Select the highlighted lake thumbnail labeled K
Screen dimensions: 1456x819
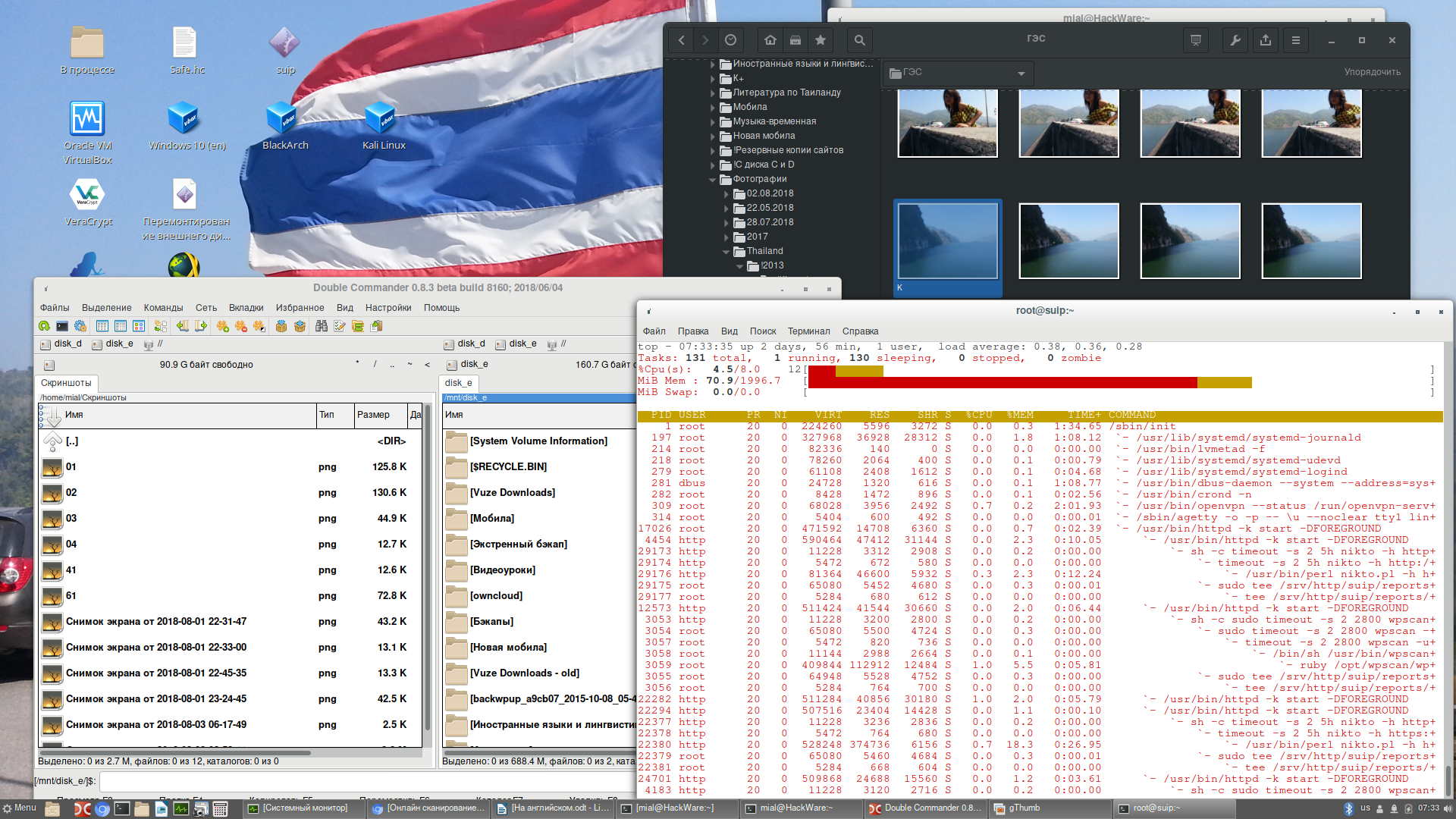point(947,241)
